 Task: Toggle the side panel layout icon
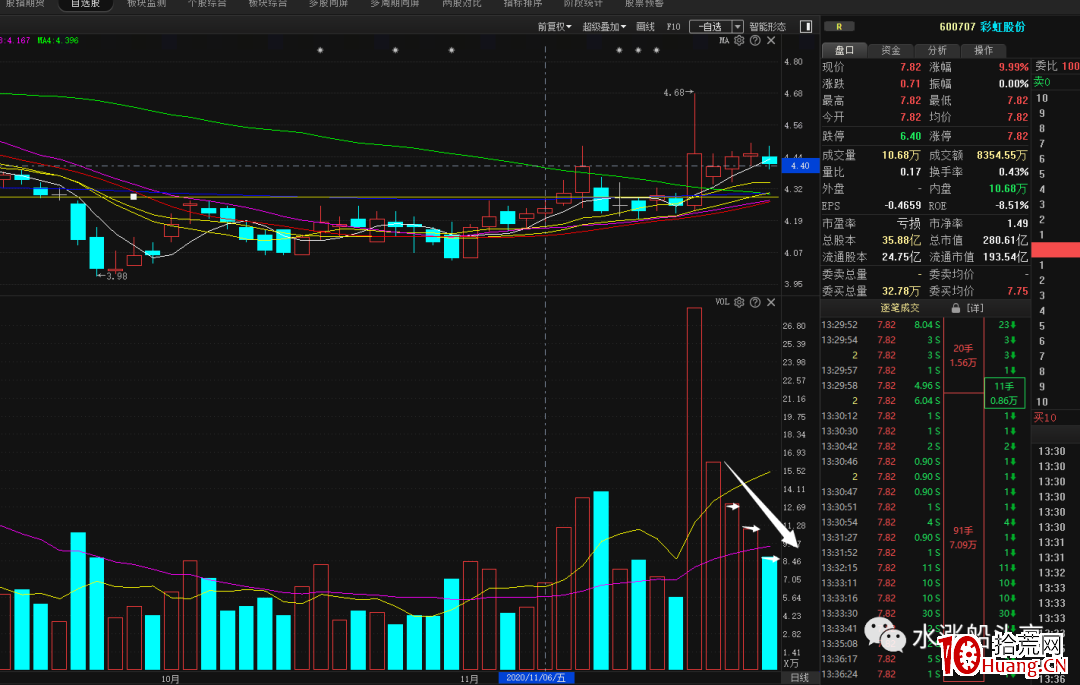click(x=805, y=27)
